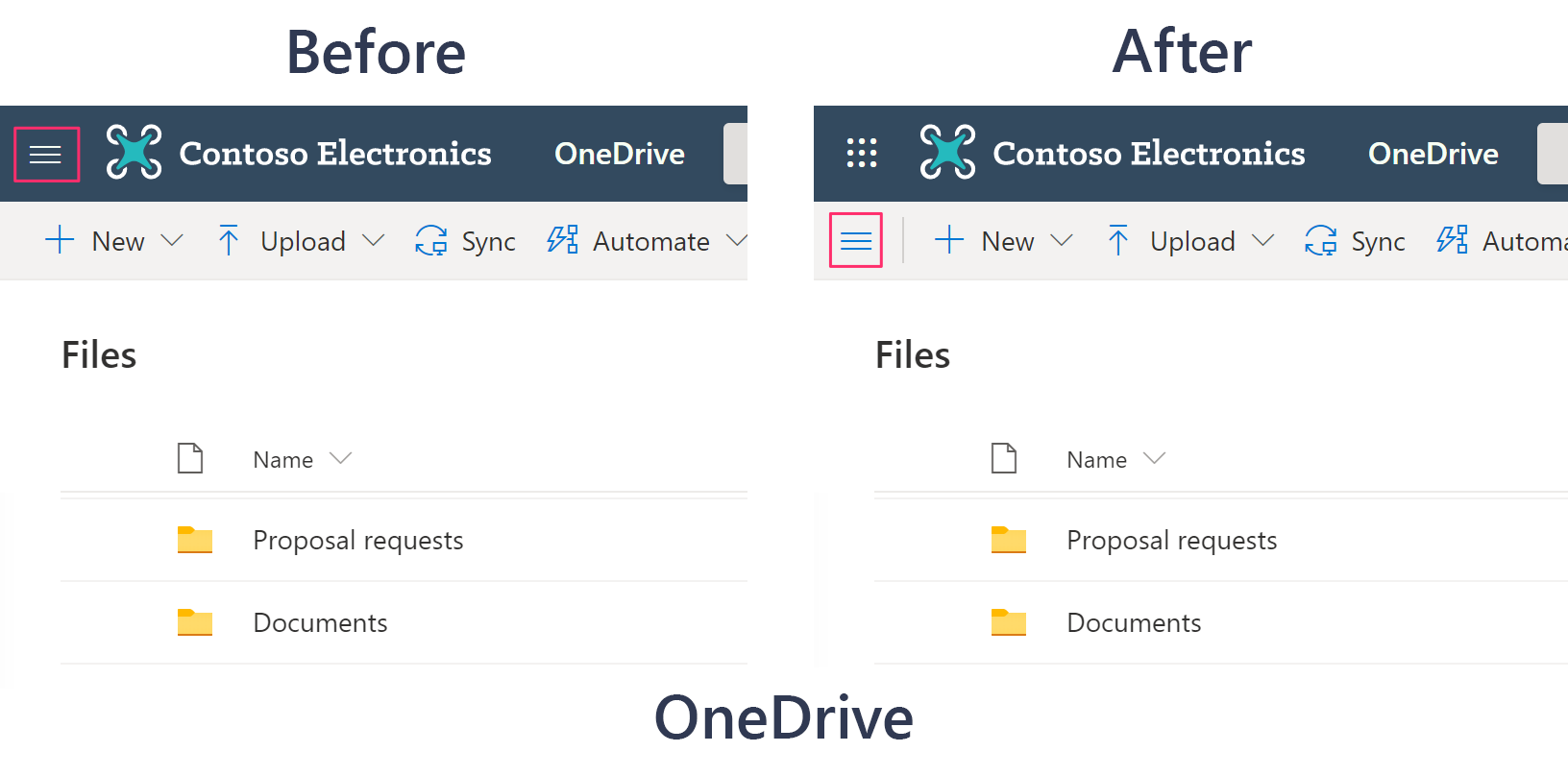Click Automate flow icon in Before toolbar

[562, 239]
